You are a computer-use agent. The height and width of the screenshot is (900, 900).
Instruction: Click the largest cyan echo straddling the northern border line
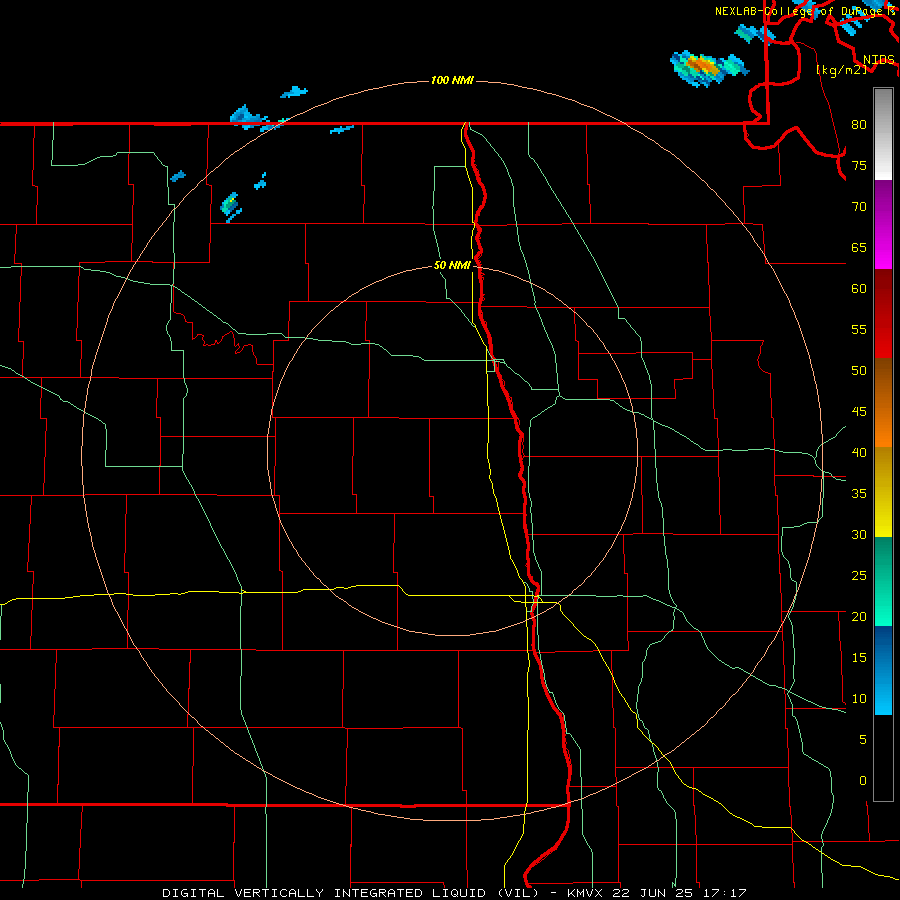point(248,117)
